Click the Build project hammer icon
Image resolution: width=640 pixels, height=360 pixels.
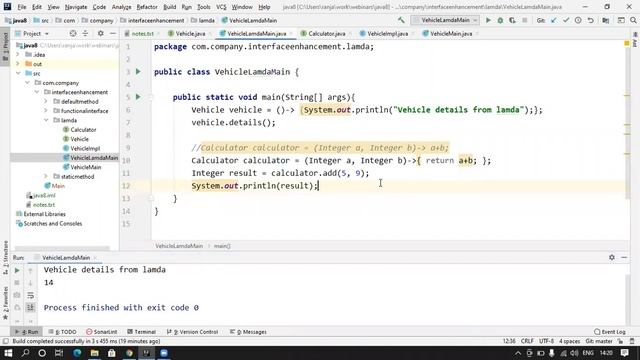tap(401, 20)
